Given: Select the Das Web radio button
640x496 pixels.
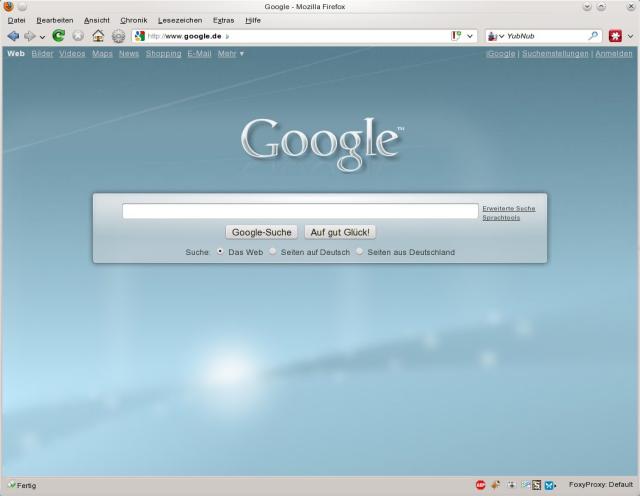Looking at the screenshot, I should point(220,251).
